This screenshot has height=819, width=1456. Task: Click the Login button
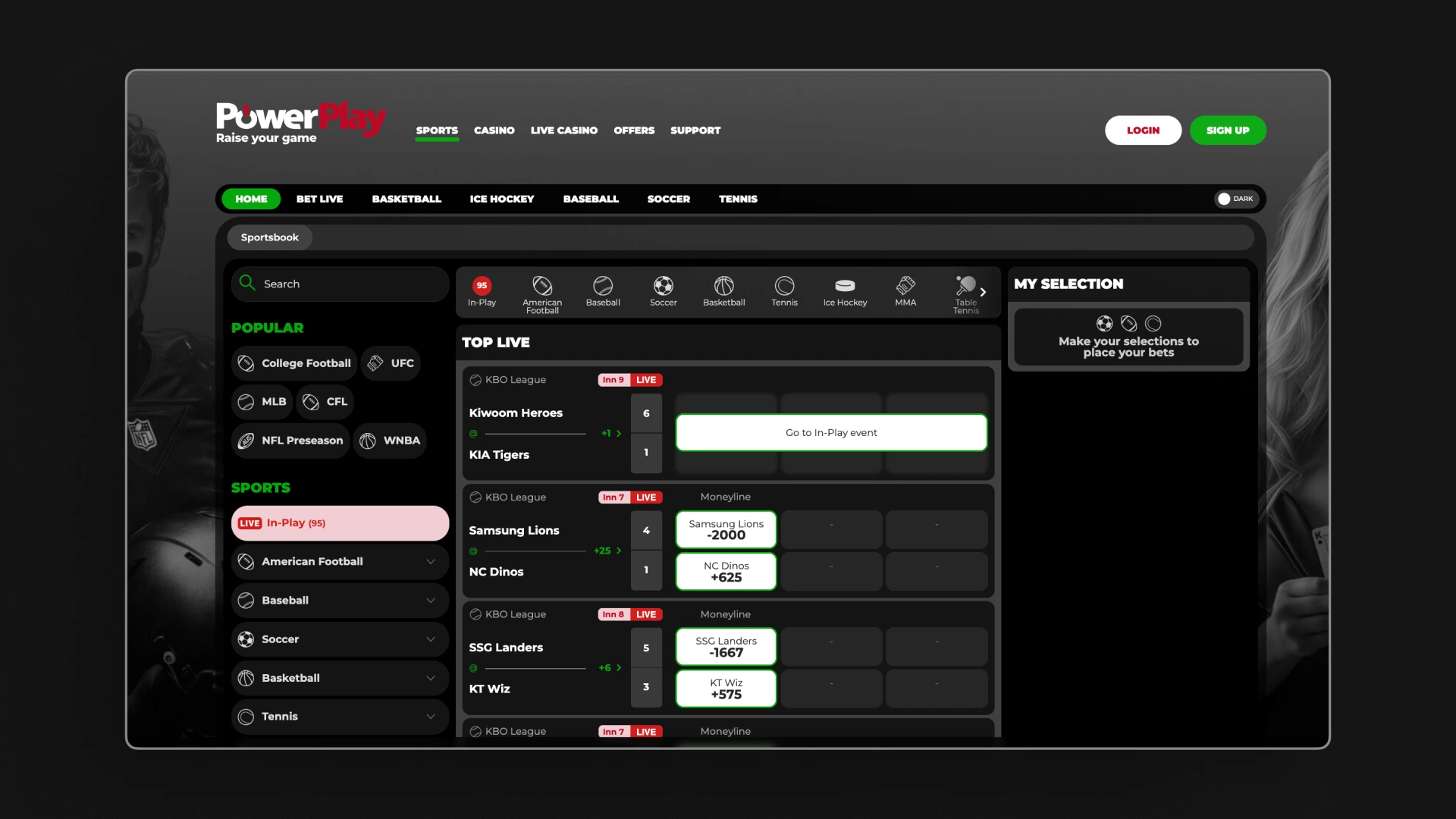coord(1143,130)
